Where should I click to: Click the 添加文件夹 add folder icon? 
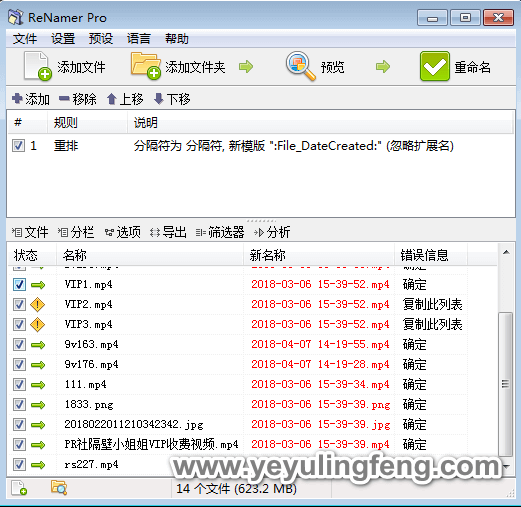[x=146, y=66]
